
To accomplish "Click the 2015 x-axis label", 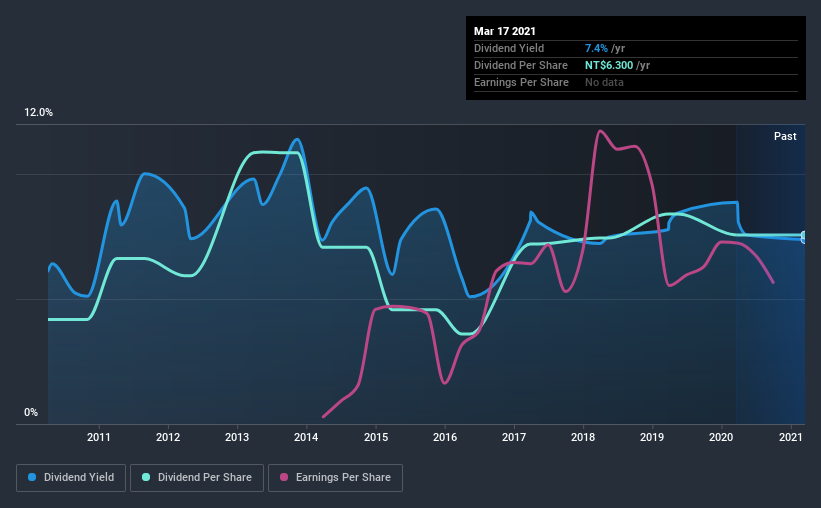I will (x=376, y=437).
